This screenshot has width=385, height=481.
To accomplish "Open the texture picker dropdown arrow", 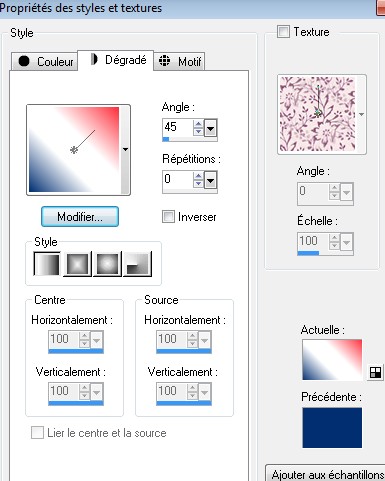I will tap(361, 114).
